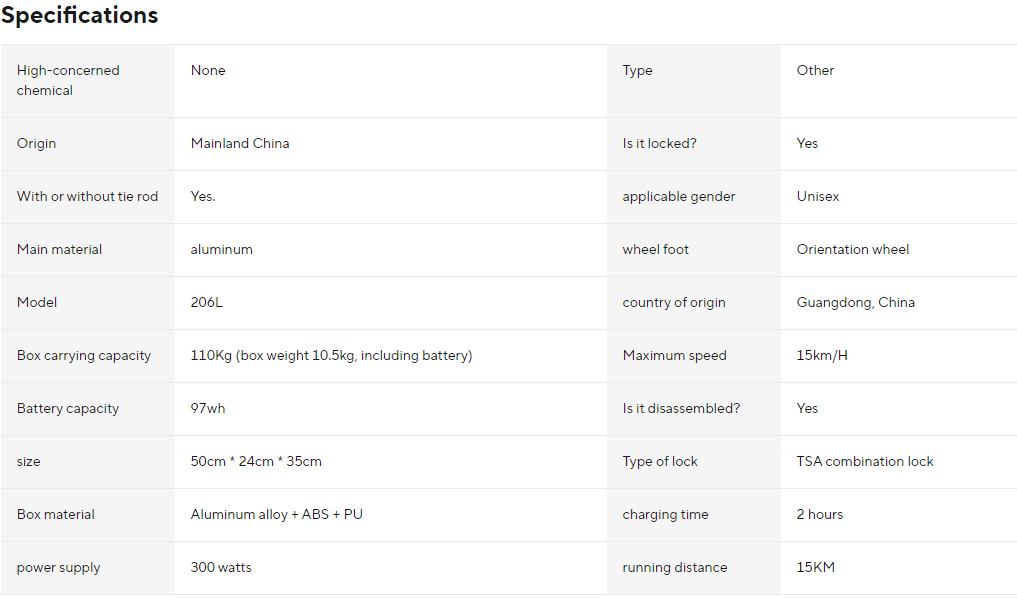1017x598 pixels.
Task: Click the Mainland China origin value
Action: coord(240,143)
